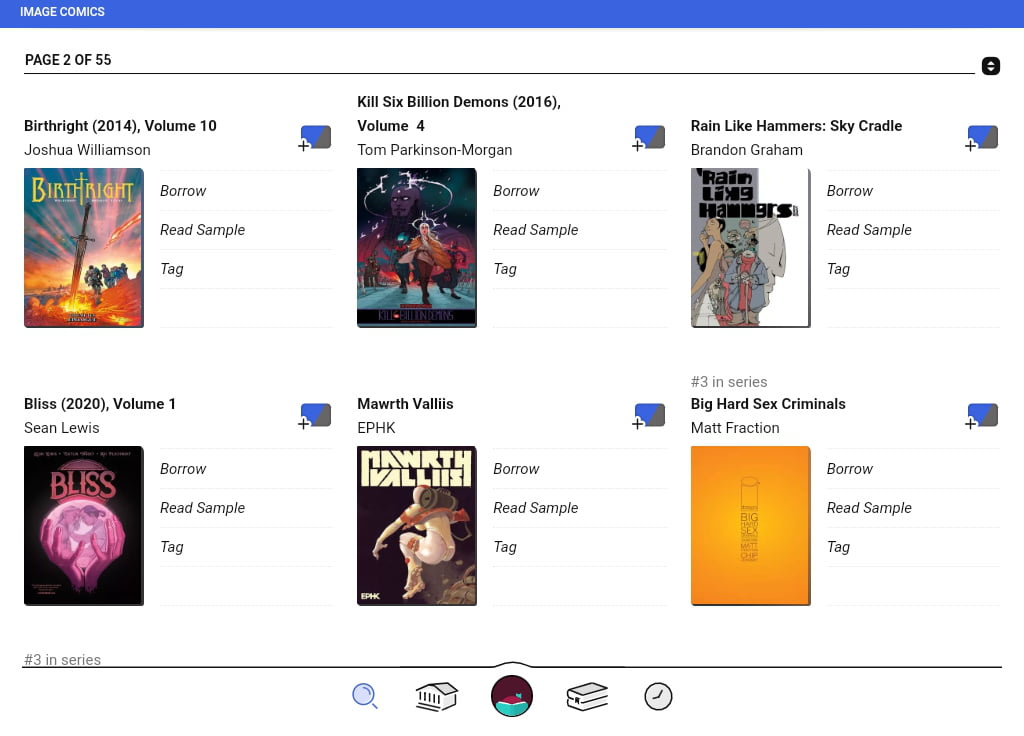This screenshot has width=1024, height=736.
Task: Open the Libby center menu icon
Action: pyautogui.click(x=512, y=696)
